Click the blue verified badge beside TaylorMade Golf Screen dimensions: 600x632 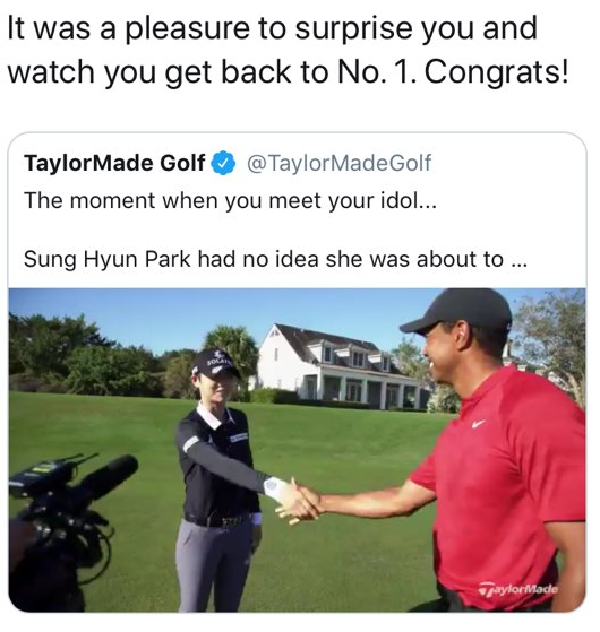coord(223,162)
